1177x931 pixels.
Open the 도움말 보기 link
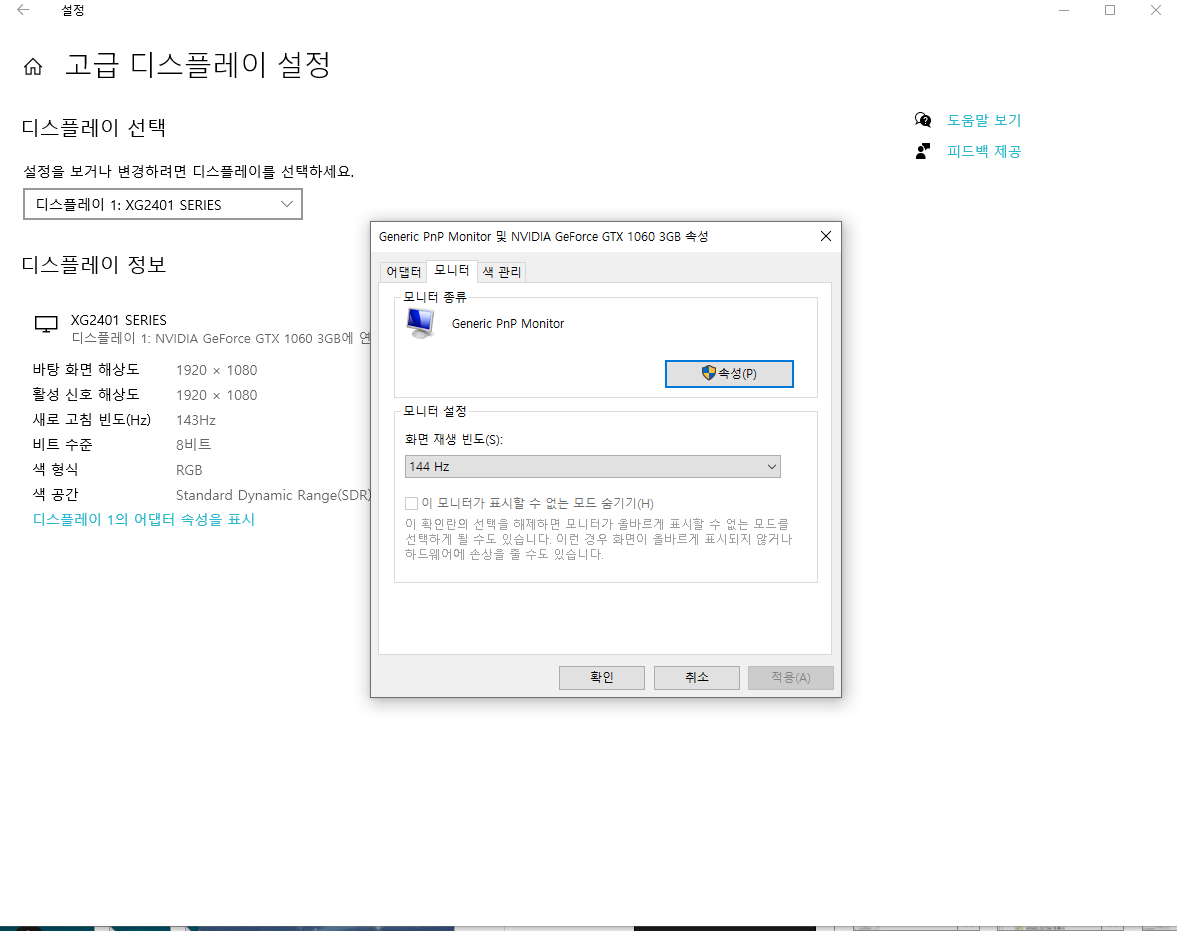point(984,120)
